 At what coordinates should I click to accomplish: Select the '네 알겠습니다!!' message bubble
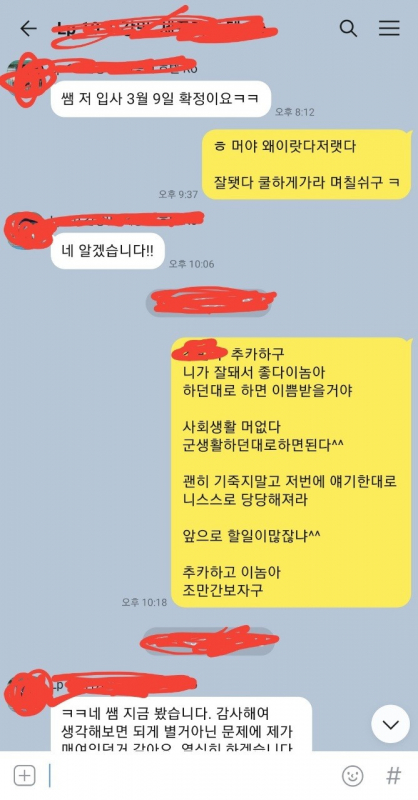pyautogui.click(x=108, y=251)
